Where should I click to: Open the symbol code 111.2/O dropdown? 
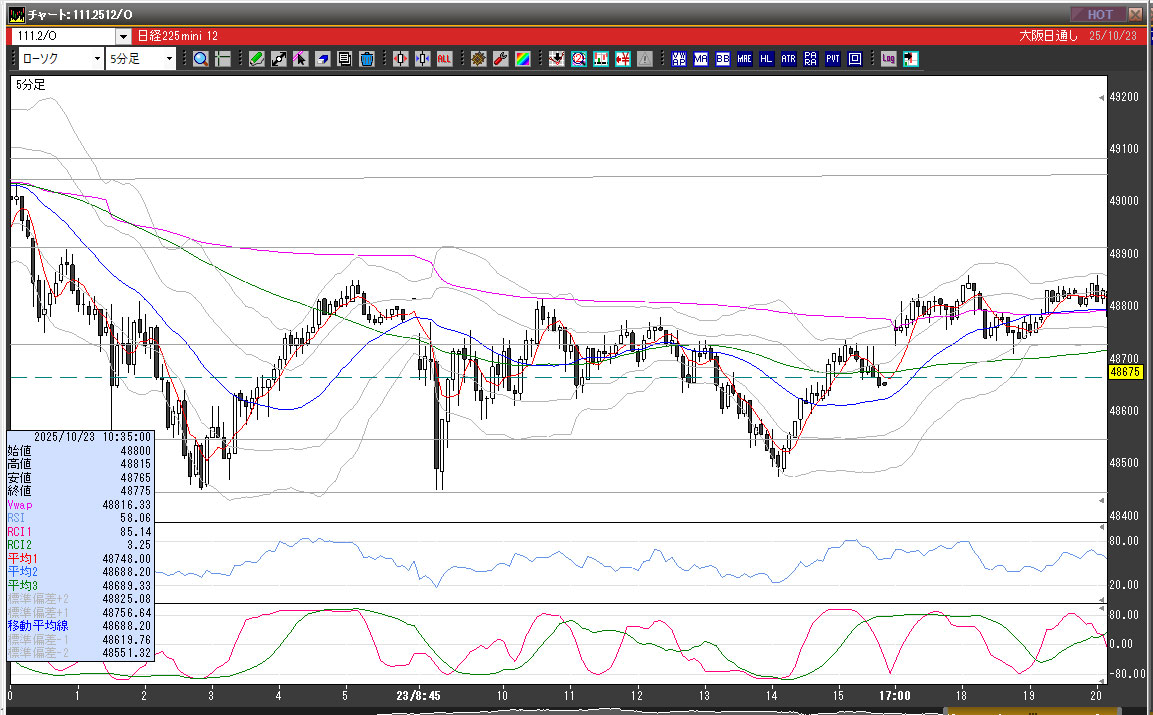click(122, 36)
